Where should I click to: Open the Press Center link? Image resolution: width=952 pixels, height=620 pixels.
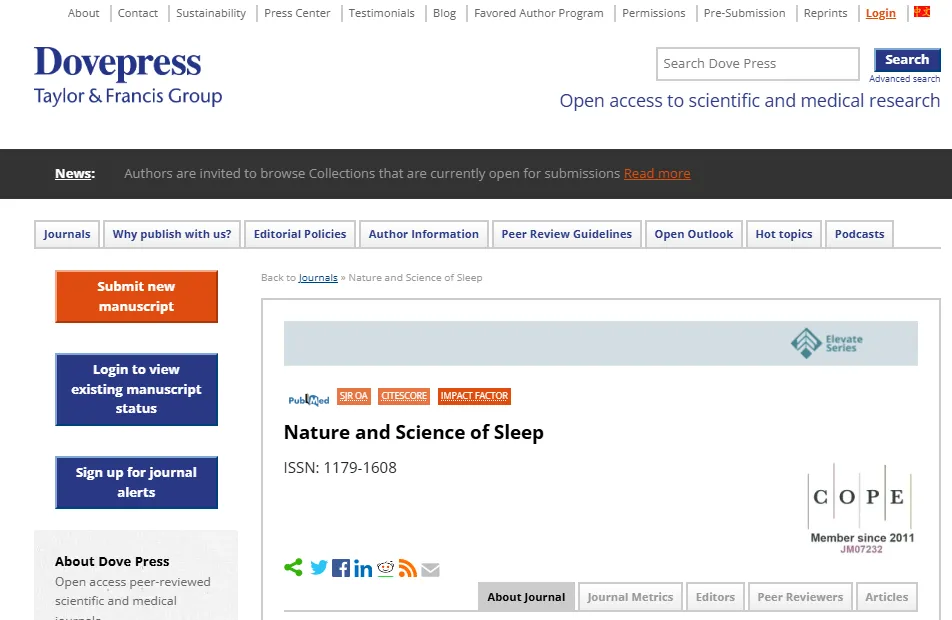[x=297, y=13]
